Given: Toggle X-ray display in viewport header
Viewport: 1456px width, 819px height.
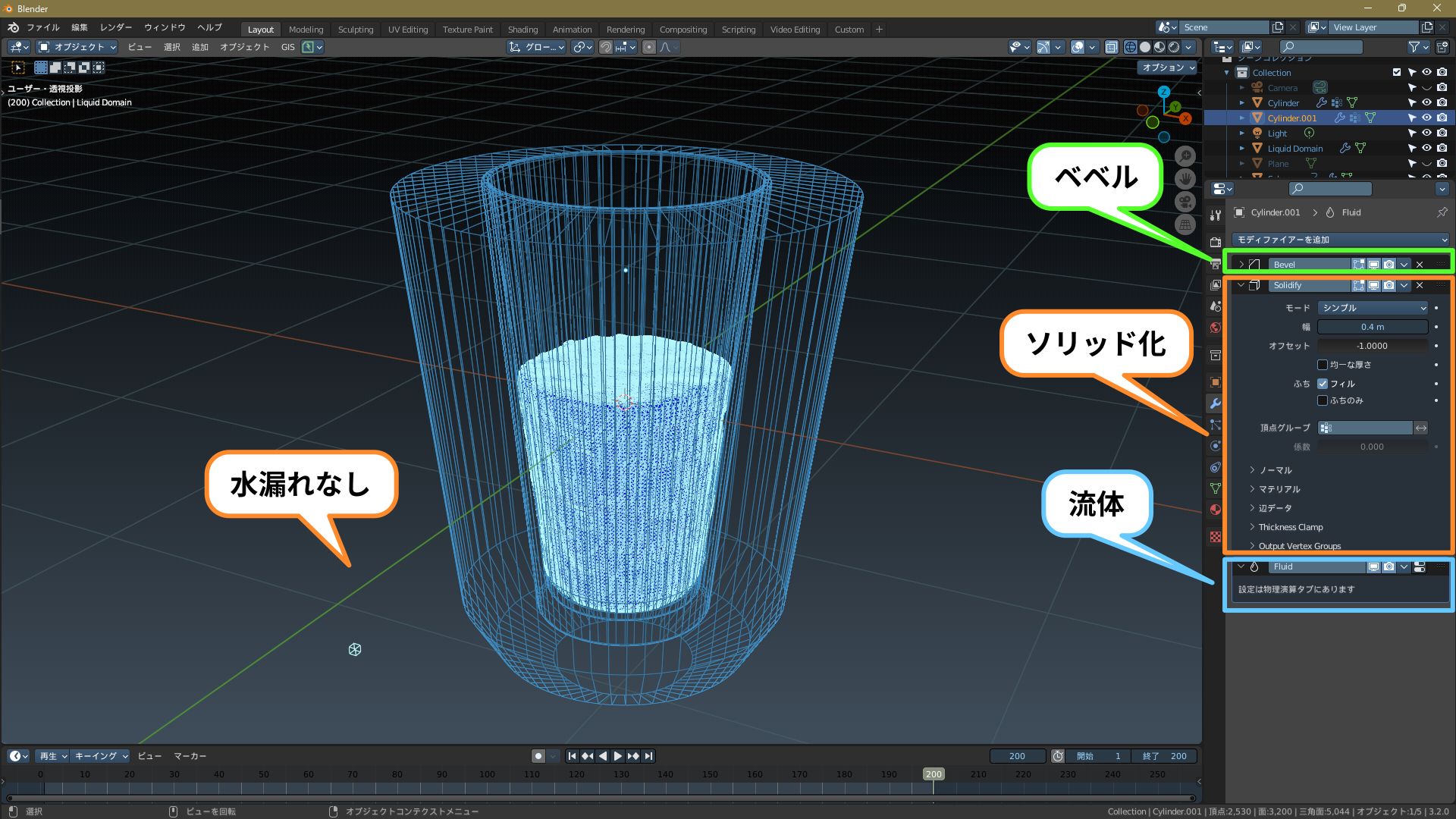Looking at the screenshot, I should click(x=1111, y=47).
